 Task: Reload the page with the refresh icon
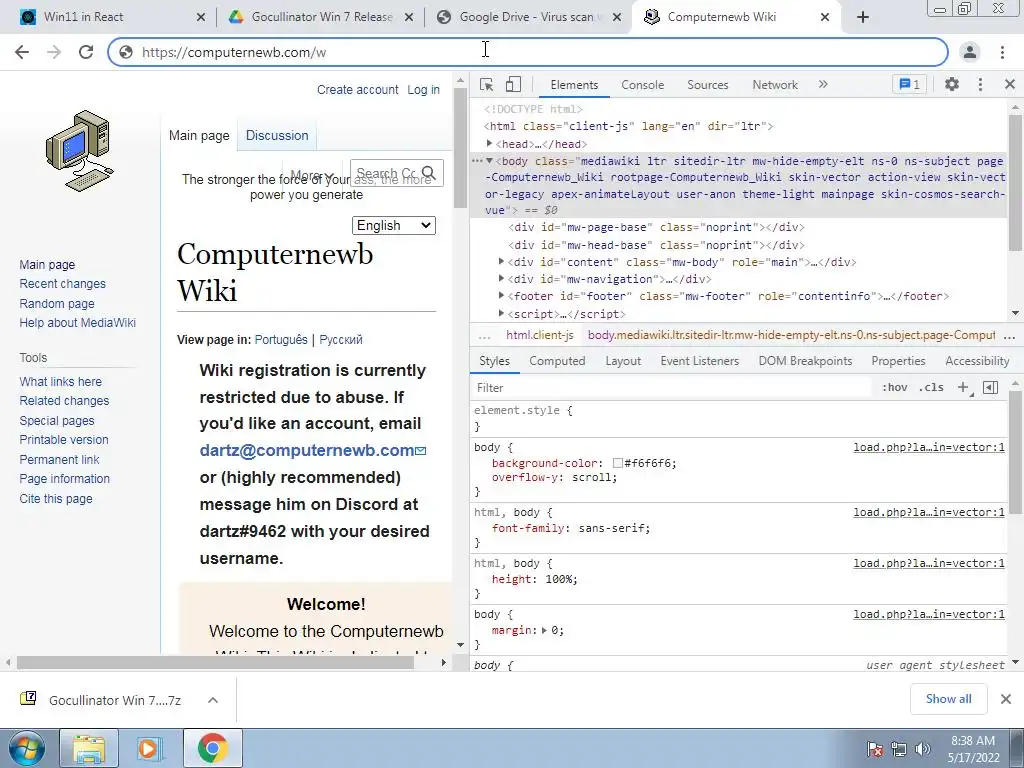(86, 52)
